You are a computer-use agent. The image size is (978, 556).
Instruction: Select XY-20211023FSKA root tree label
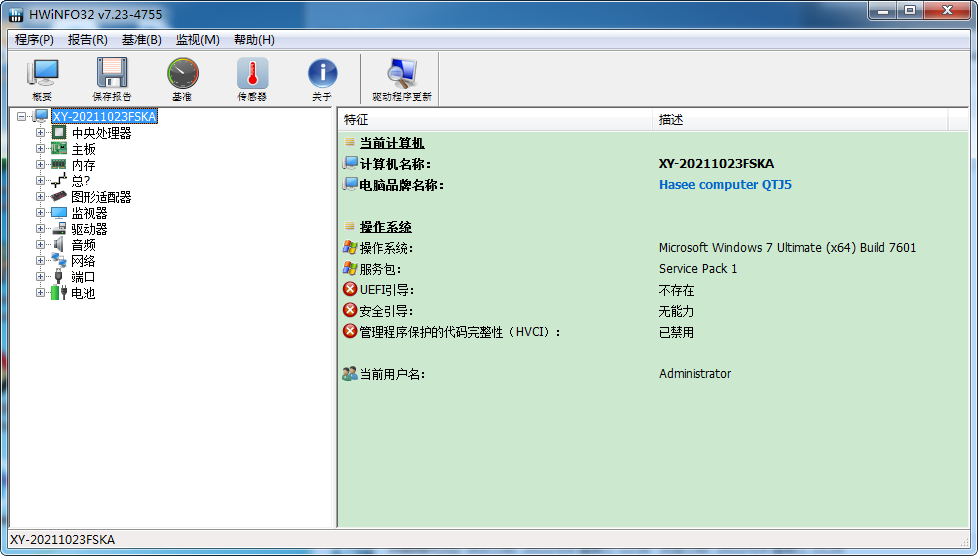(104, 116)
